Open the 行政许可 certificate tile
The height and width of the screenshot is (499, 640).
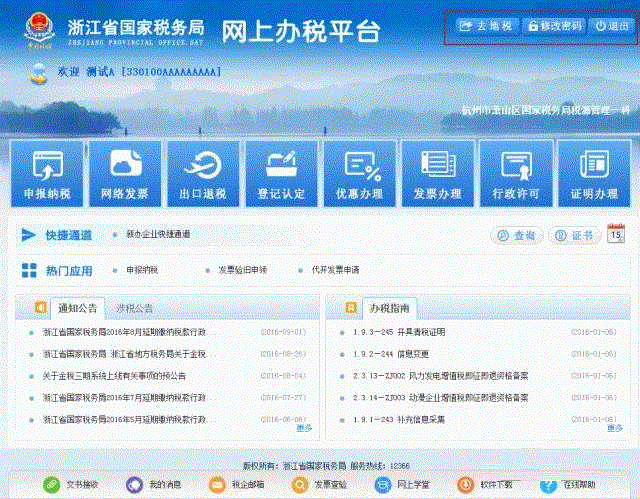click(516, 174)
